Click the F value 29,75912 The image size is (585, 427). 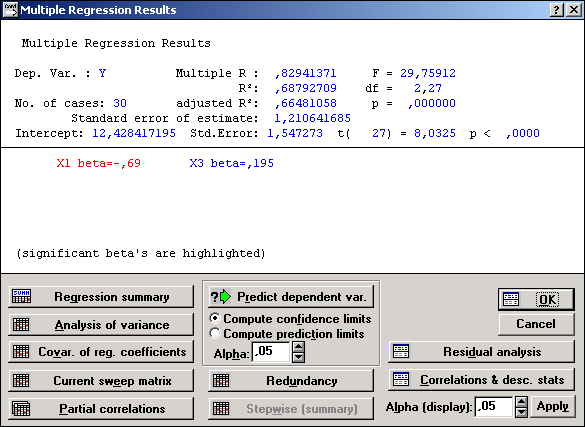[428, 73]
